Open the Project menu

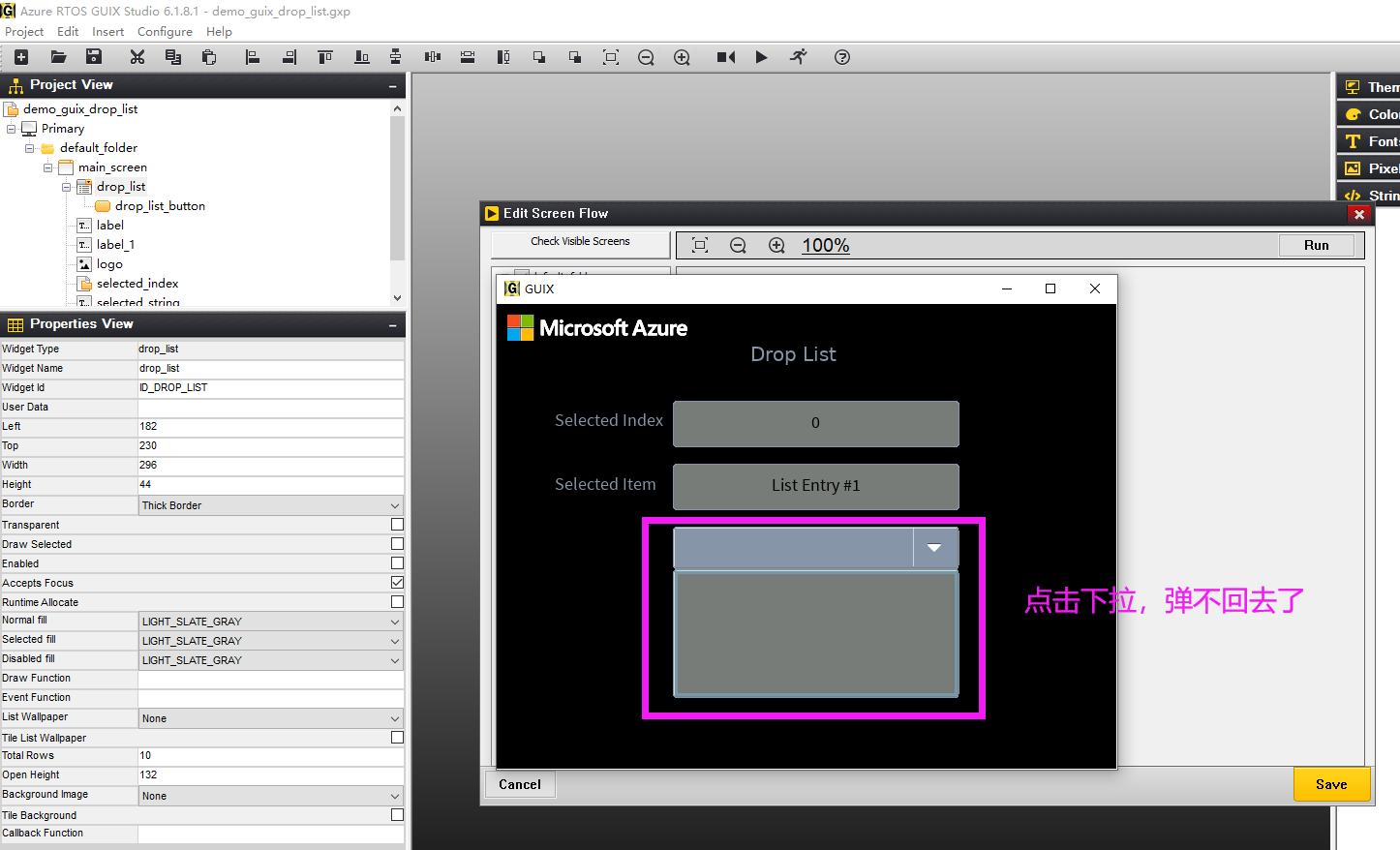24,32
